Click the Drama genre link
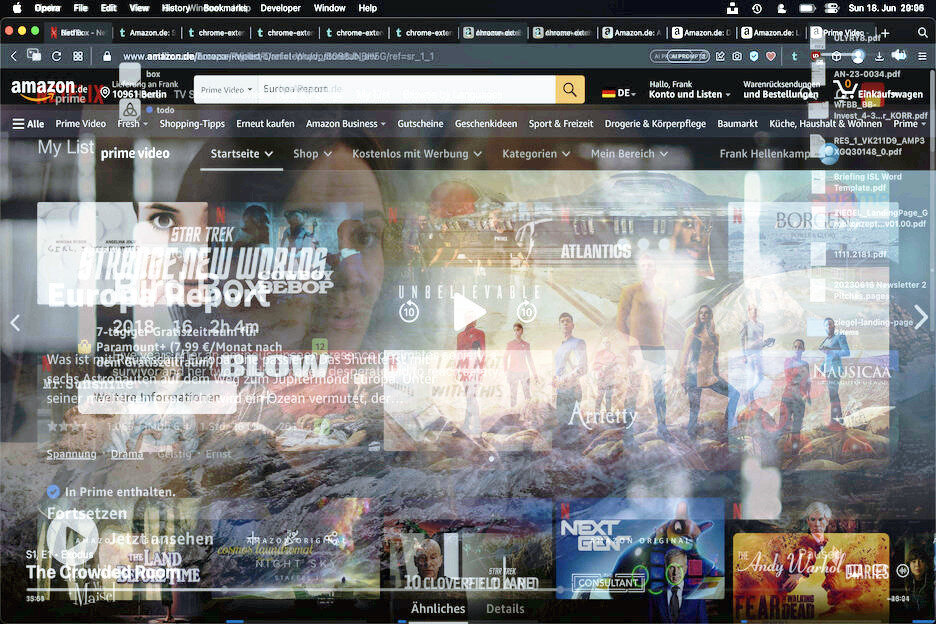Image resolution: width=936 pixels, height=624 pixels. click(x=127, y=454)
